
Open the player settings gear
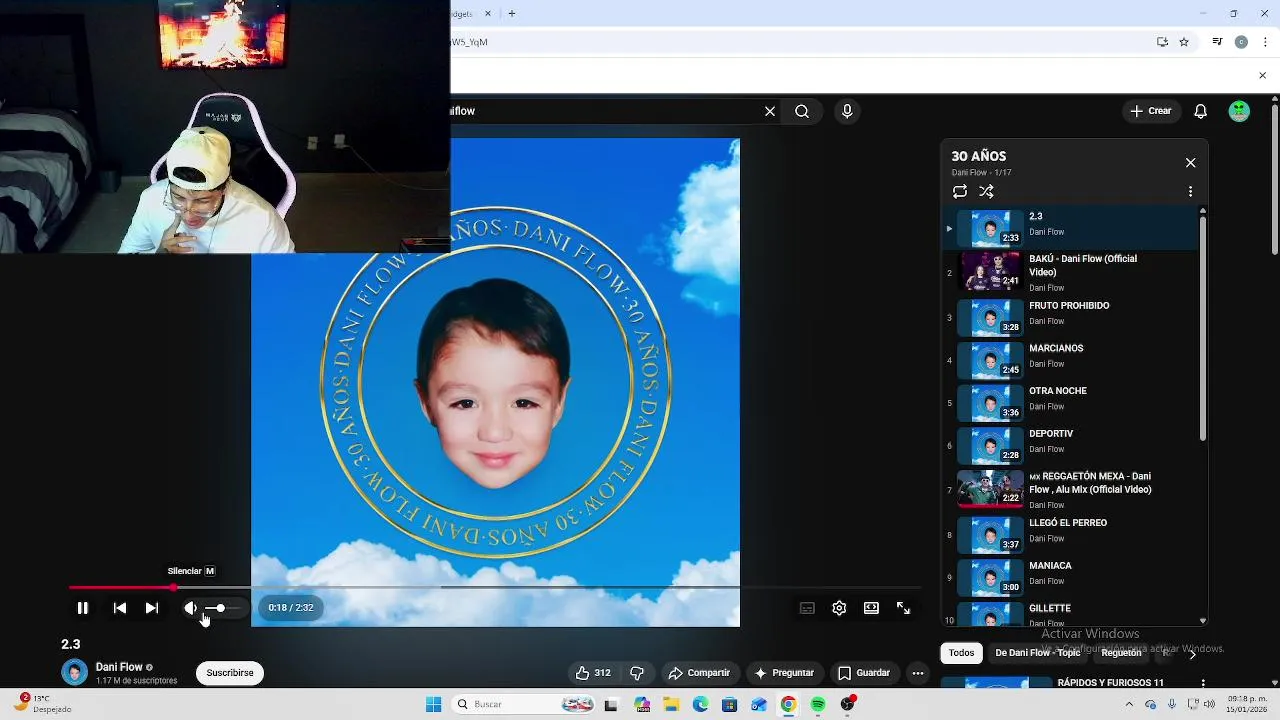coord(839,608)
